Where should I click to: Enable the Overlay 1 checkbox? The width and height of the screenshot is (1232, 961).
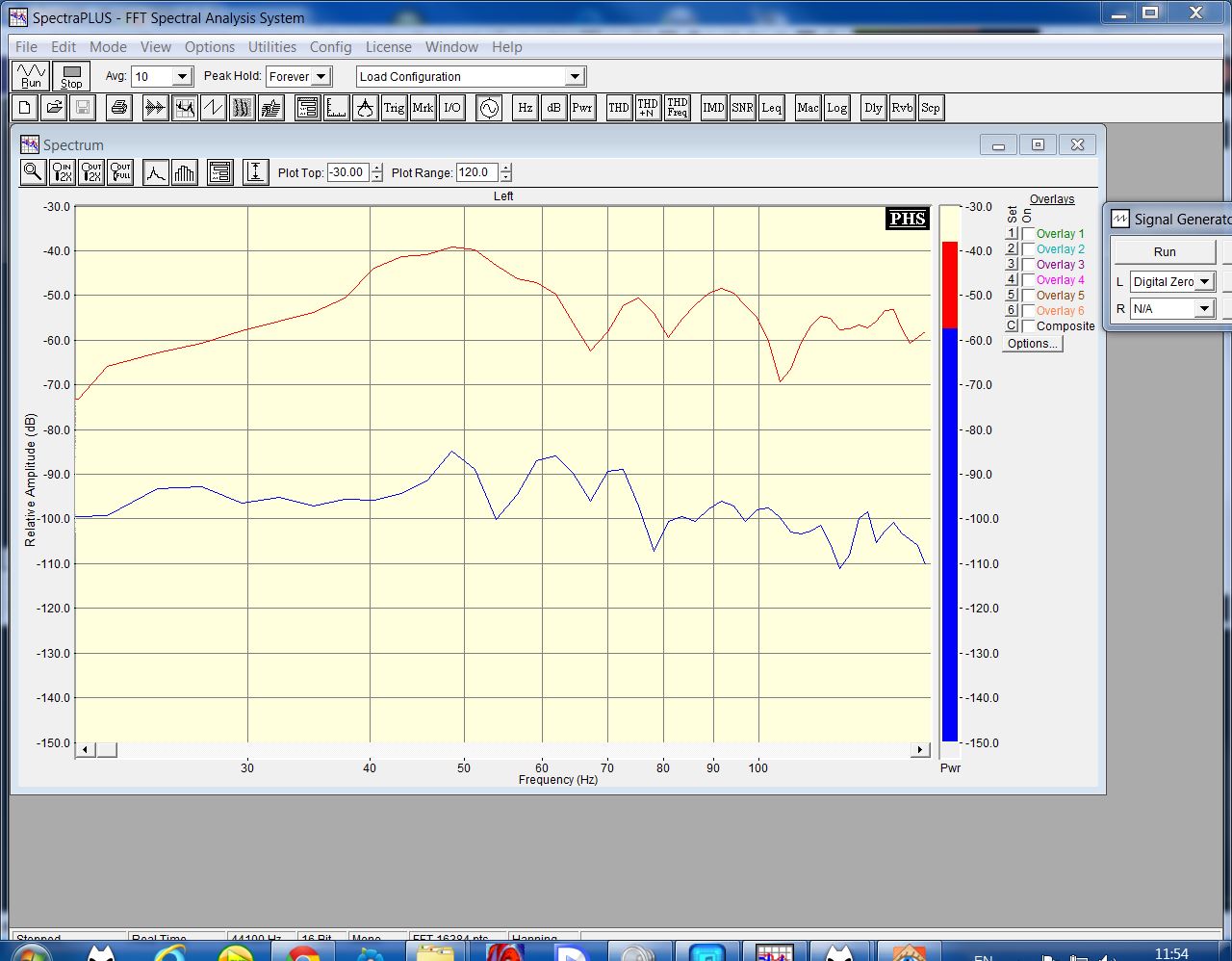coord(1029,234)
